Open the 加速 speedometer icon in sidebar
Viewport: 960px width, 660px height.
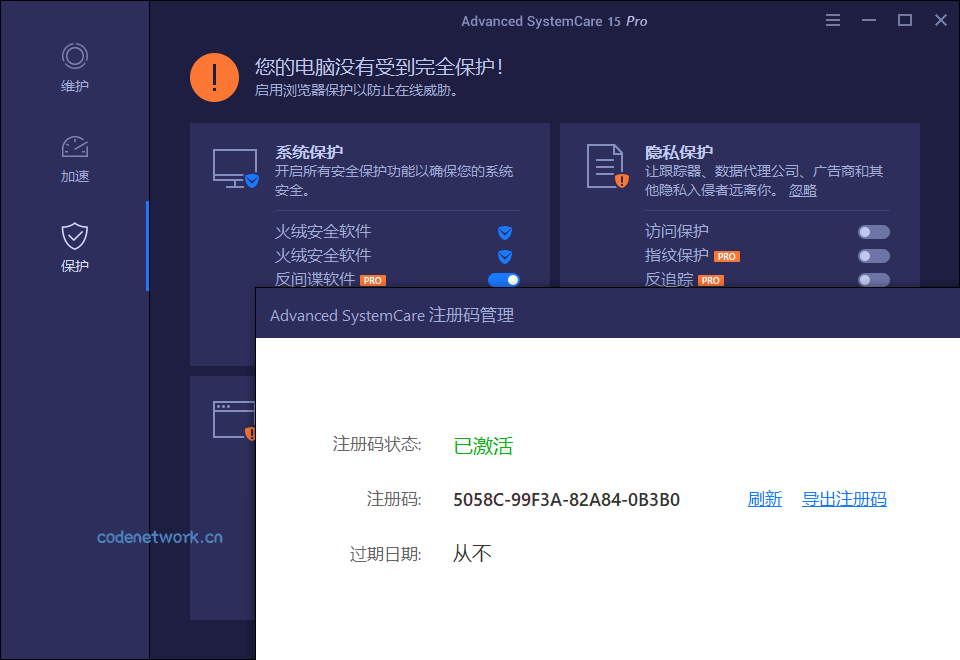point(74,146)
